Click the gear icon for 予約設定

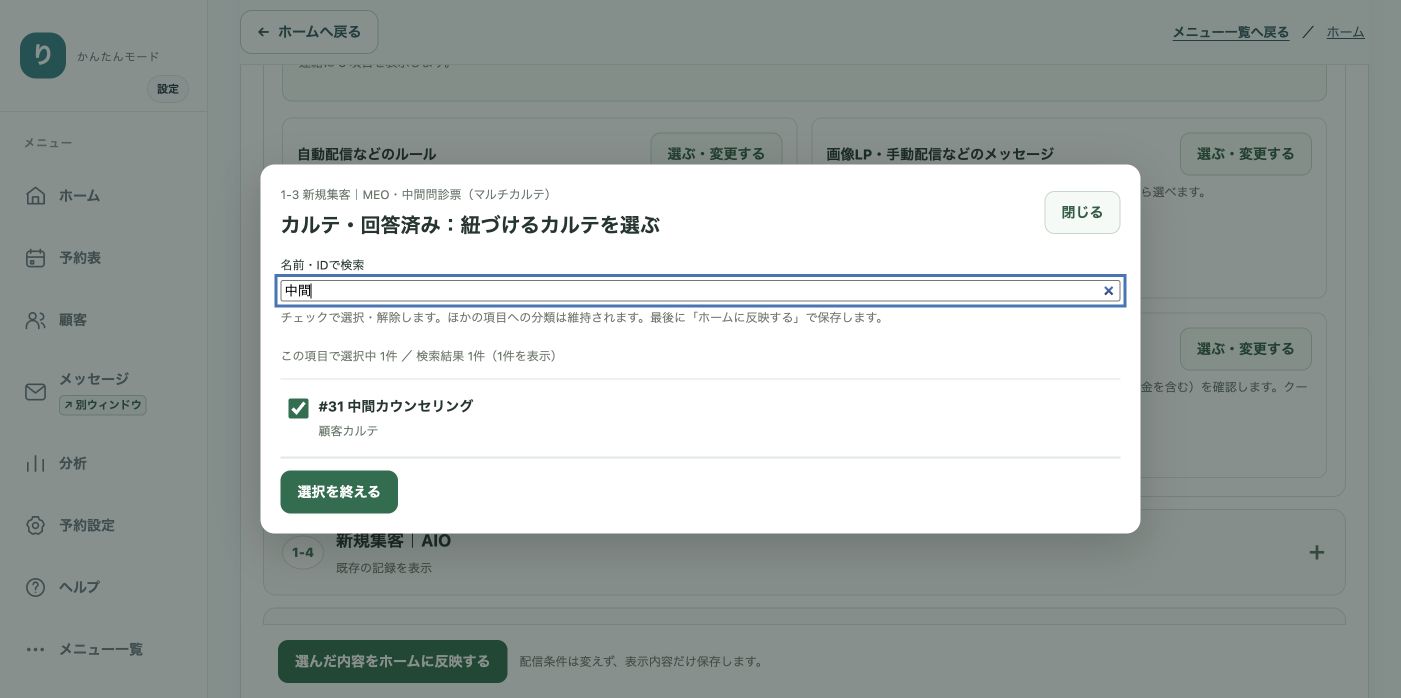click(x=35, y=525)
